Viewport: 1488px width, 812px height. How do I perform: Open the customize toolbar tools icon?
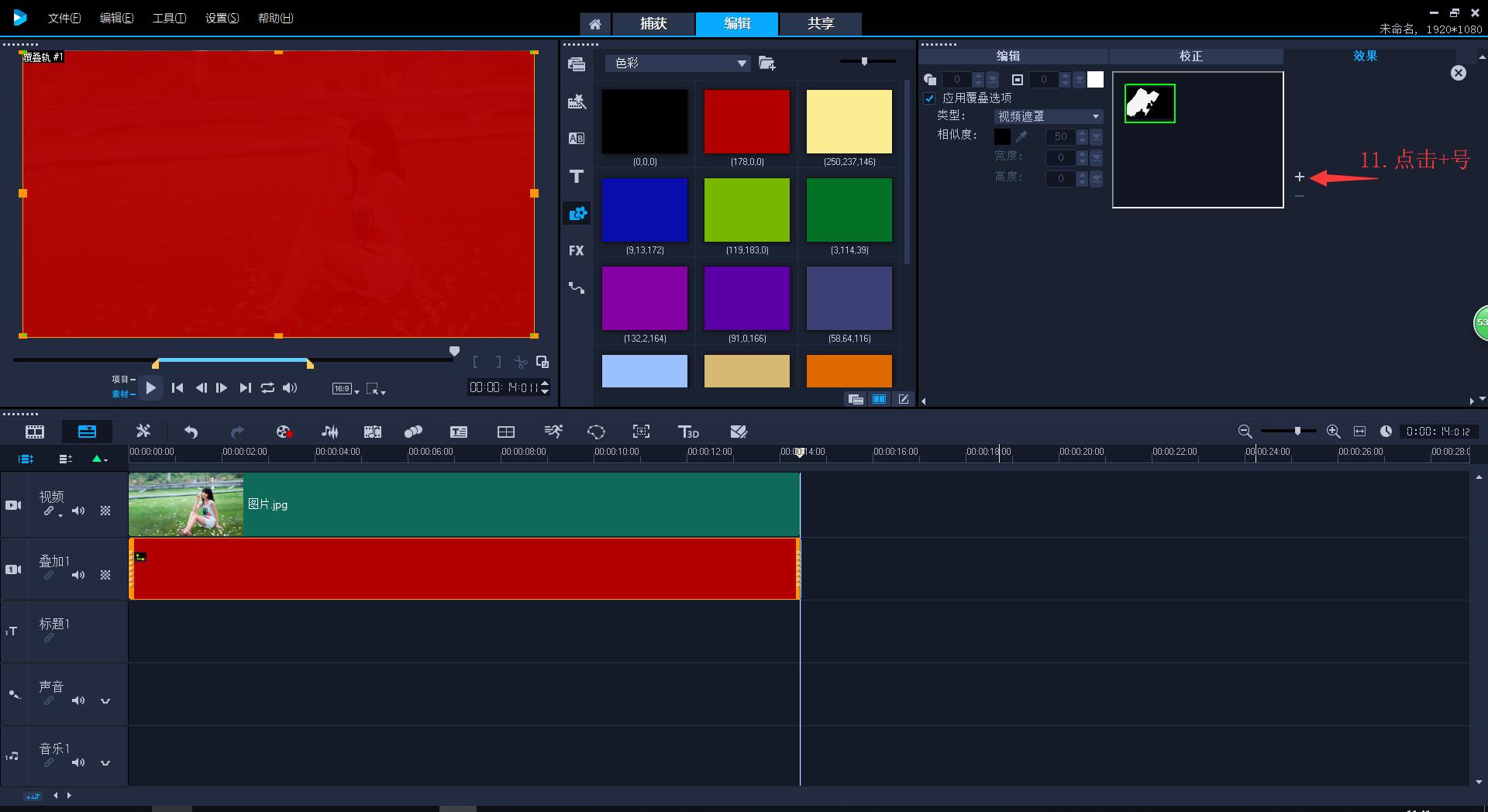coord(143,432)
